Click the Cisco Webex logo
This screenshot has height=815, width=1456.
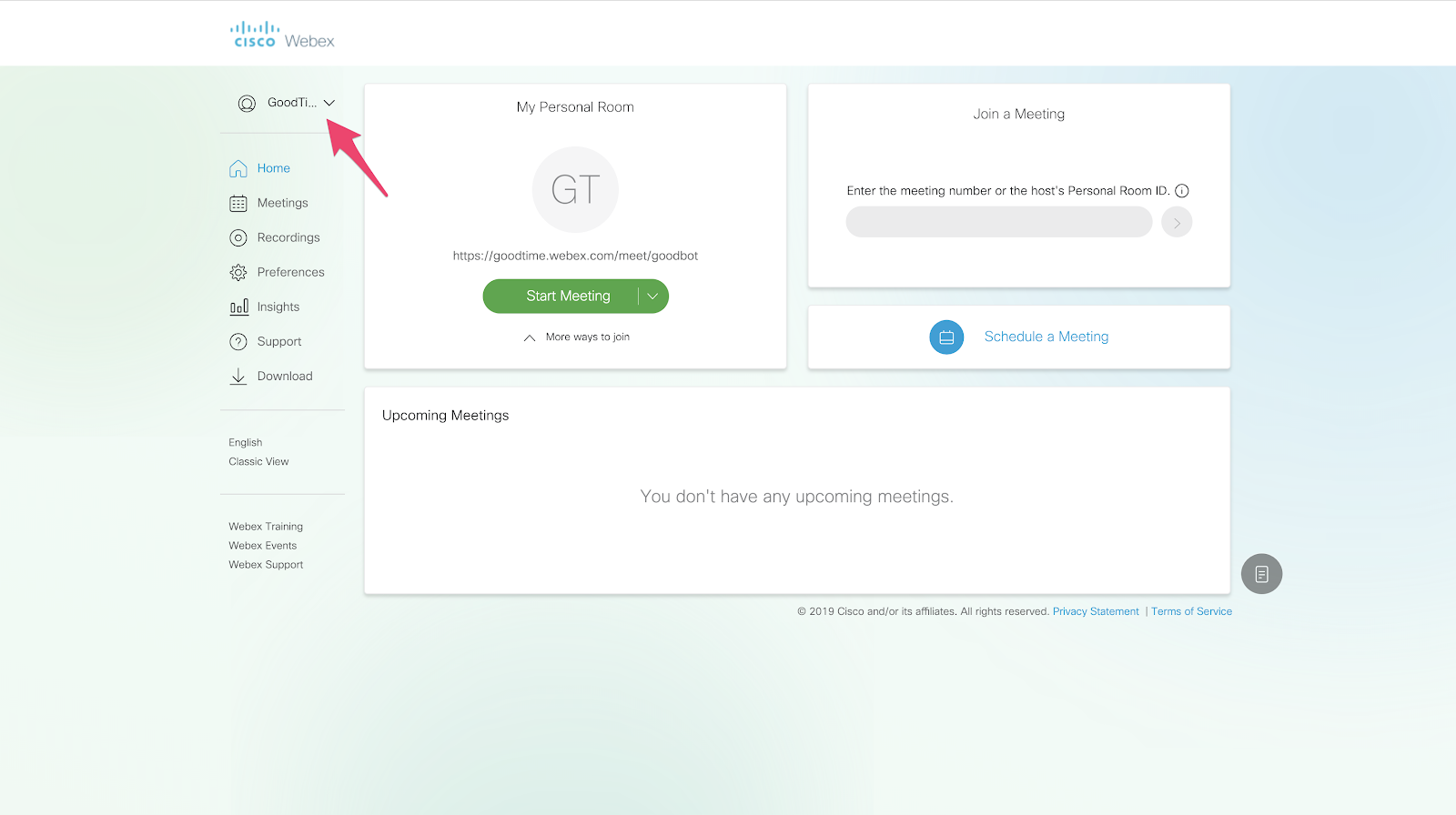282,35
